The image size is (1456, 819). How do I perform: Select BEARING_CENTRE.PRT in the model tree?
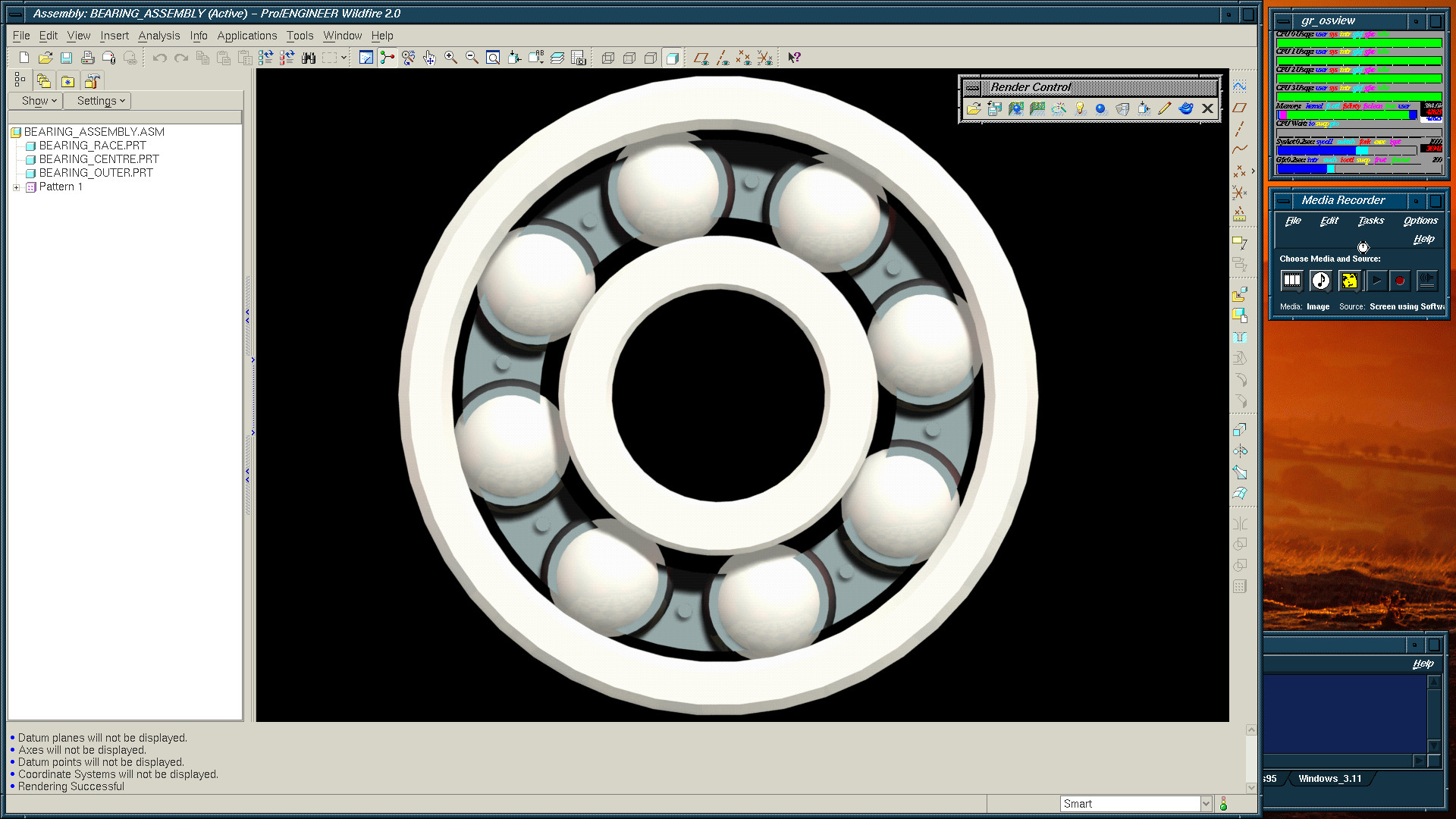[99, 159]
